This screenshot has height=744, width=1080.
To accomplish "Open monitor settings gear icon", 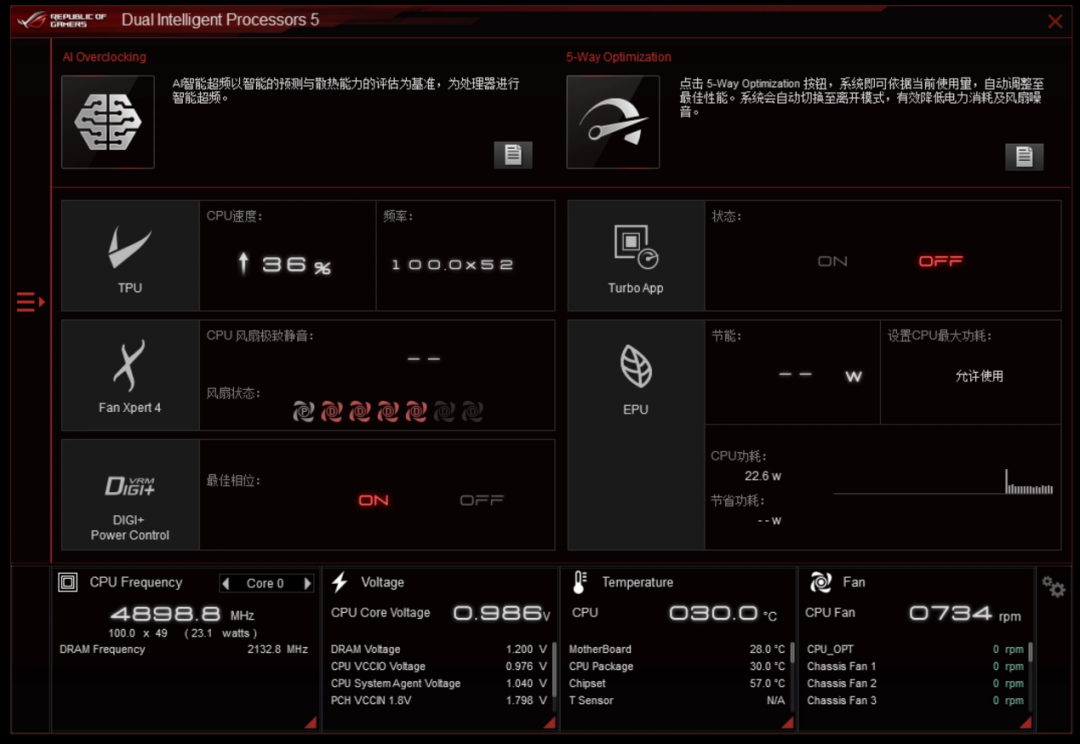I will tap(1053, 587).
